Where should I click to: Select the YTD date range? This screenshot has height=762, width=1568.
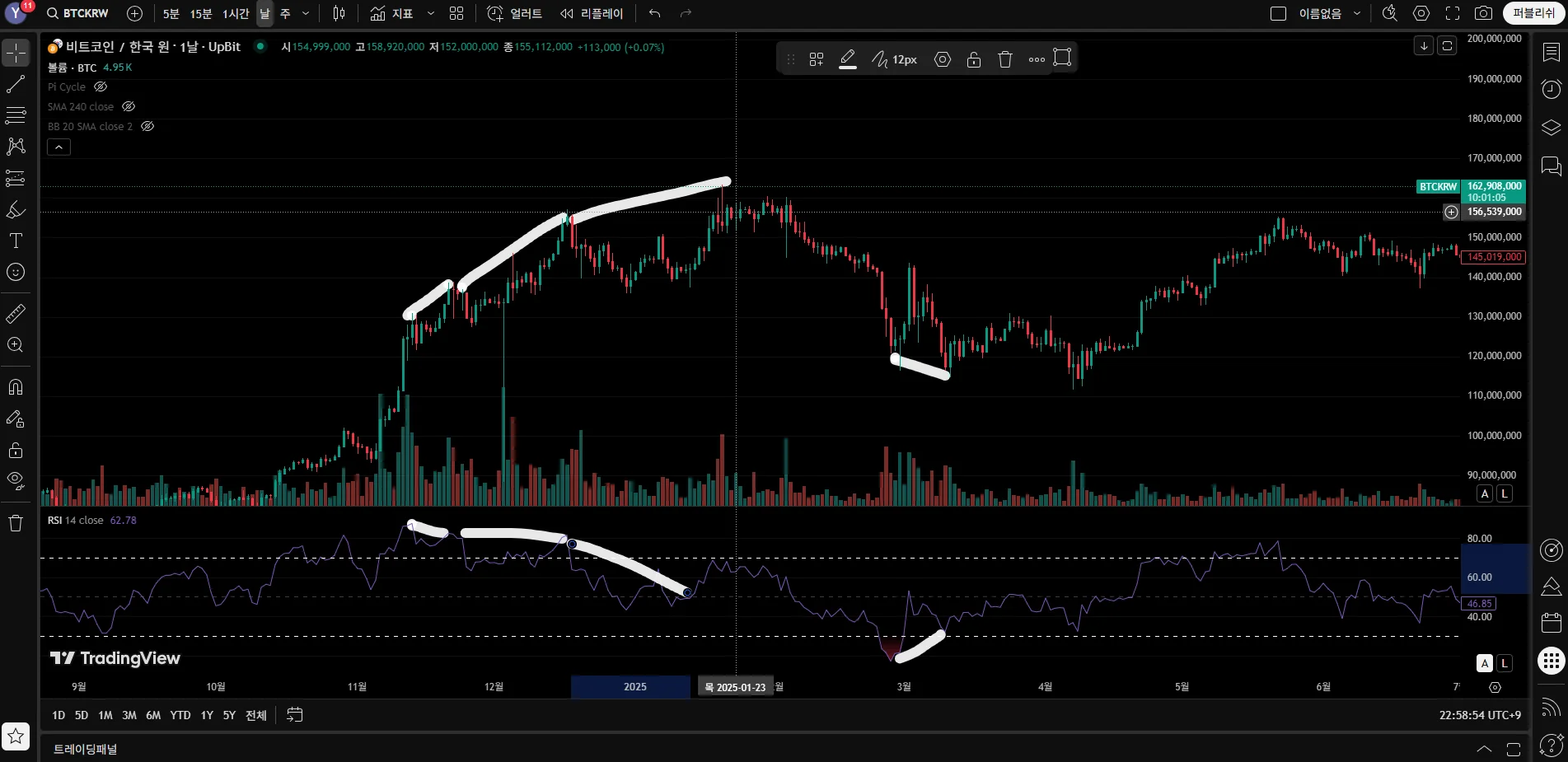pyautogui.click(x=180, y=715)
